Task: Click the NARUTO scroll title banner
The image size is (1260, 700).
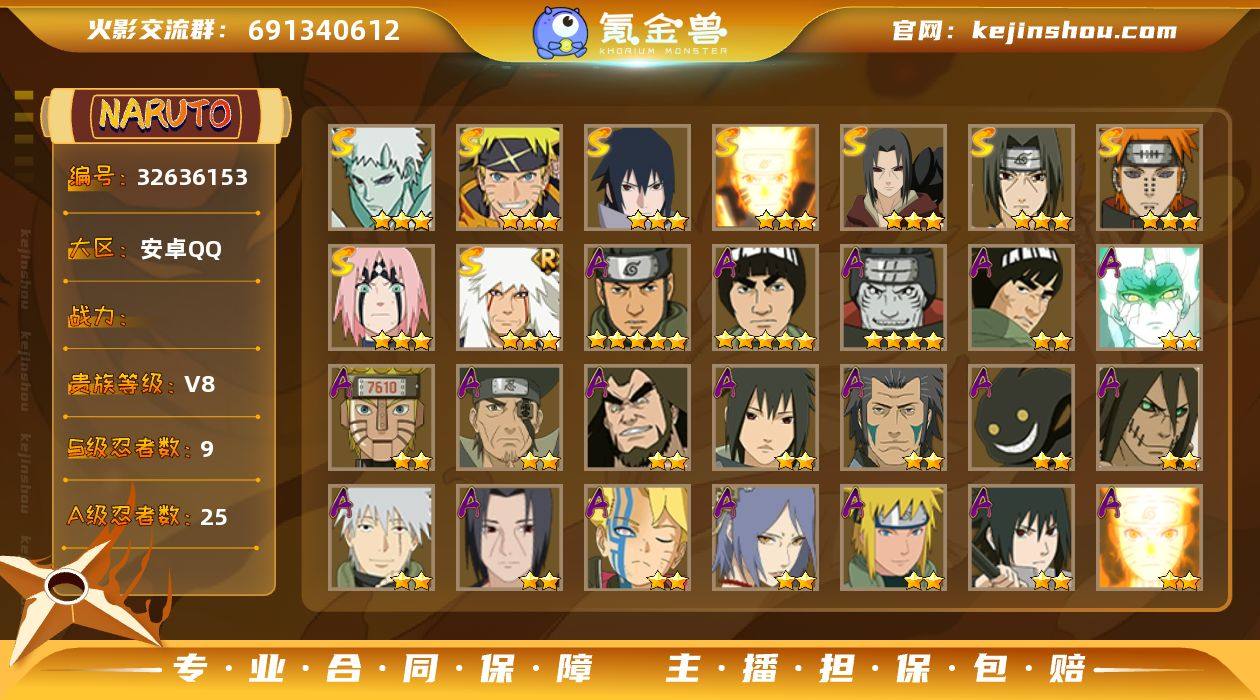Action: (x=166, y=115)
